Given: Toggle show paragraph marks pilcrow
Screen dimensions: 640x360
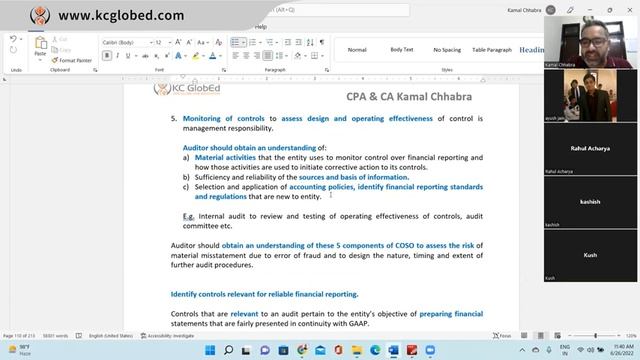Looking at the screenshot, I should (322, 42).
